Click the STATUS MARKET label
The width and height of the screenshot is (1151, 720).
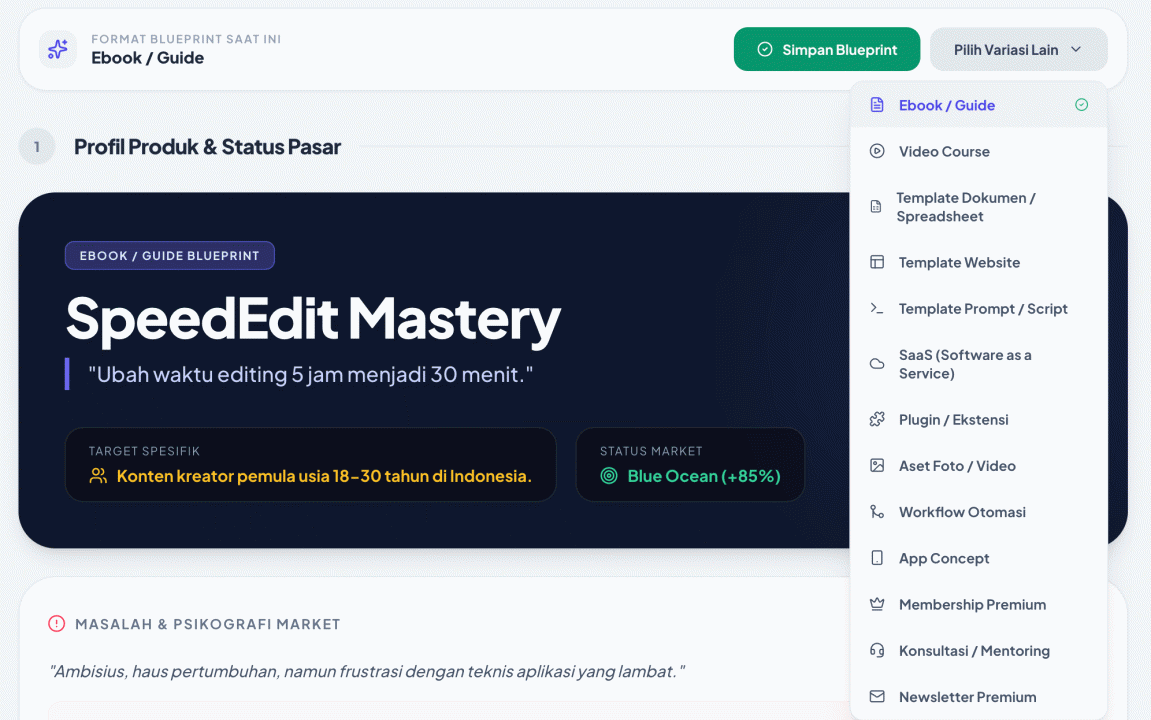pyautogui.click(x=651, y=451)
